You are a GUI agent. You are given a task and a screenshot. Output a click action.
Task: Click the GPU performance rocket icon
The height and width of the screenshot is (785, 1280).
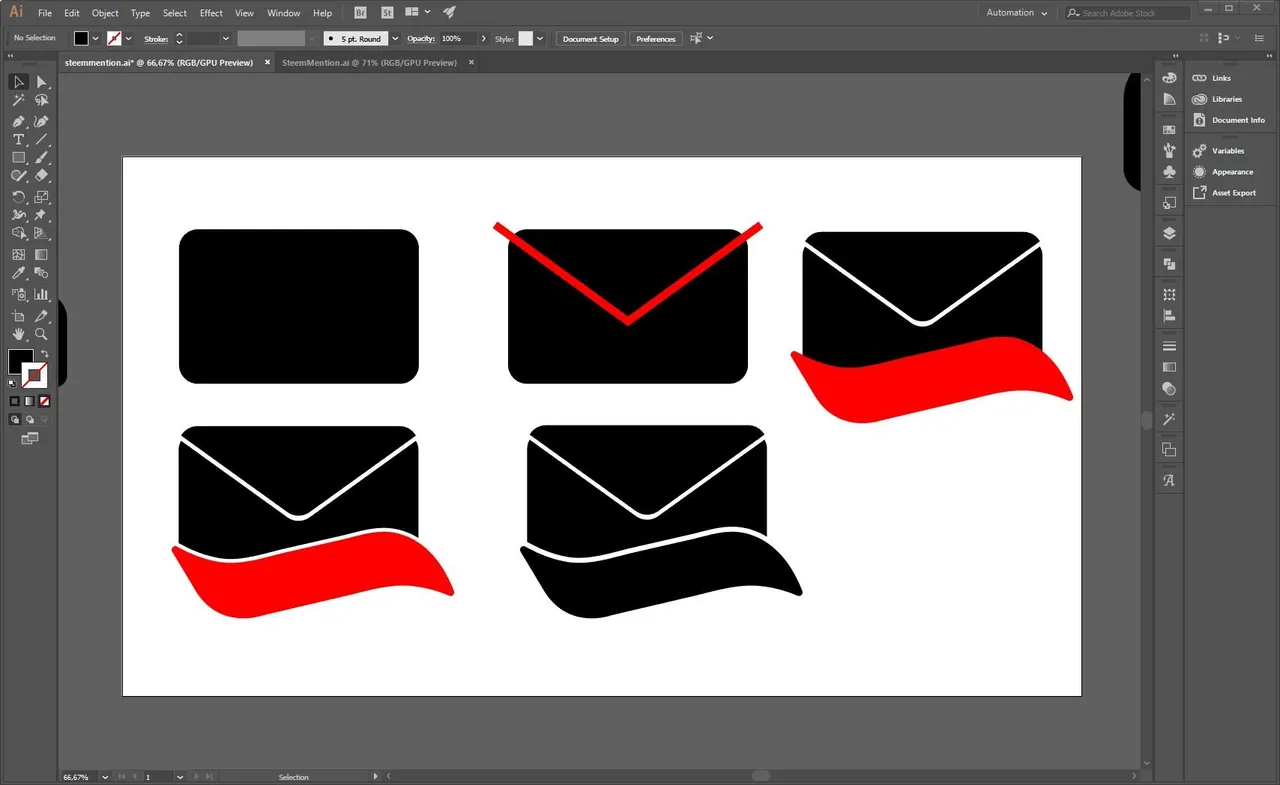[450, 13]
